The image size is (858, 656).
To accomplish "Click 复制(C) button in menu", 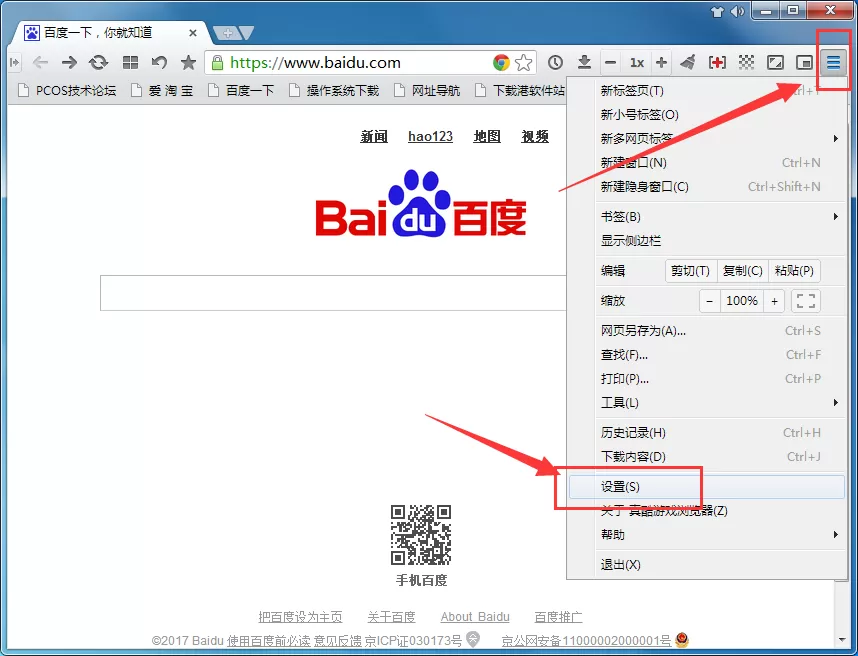I will pyautogui.click(x=743, y=271).
